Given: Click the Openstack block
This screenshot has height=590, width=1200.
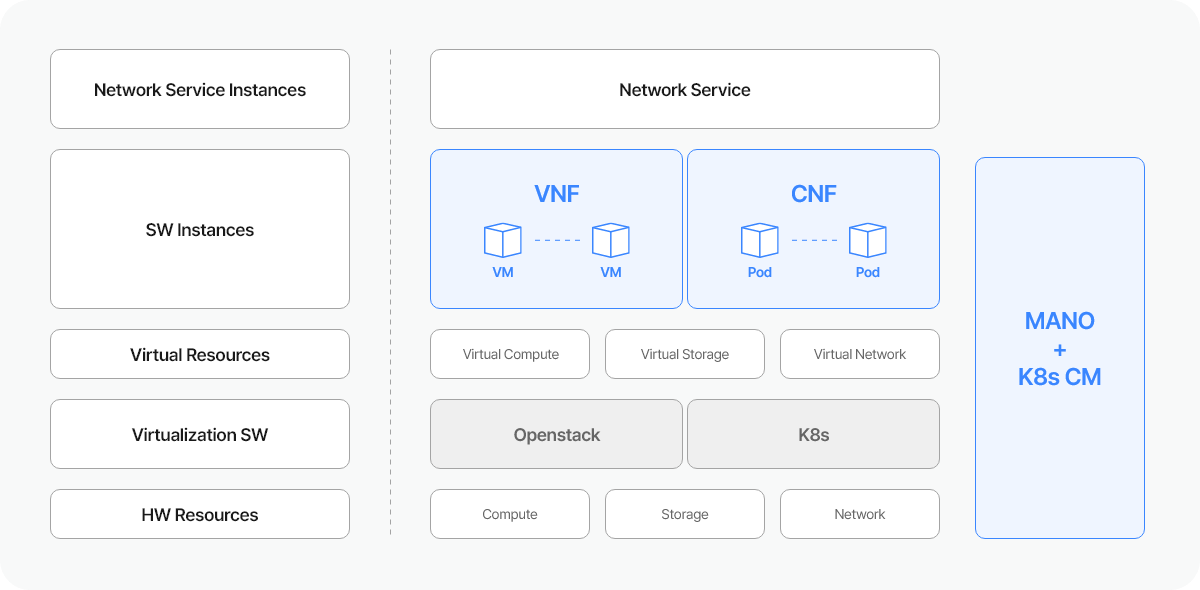Looking at the screenshot, I should point(557,434).
